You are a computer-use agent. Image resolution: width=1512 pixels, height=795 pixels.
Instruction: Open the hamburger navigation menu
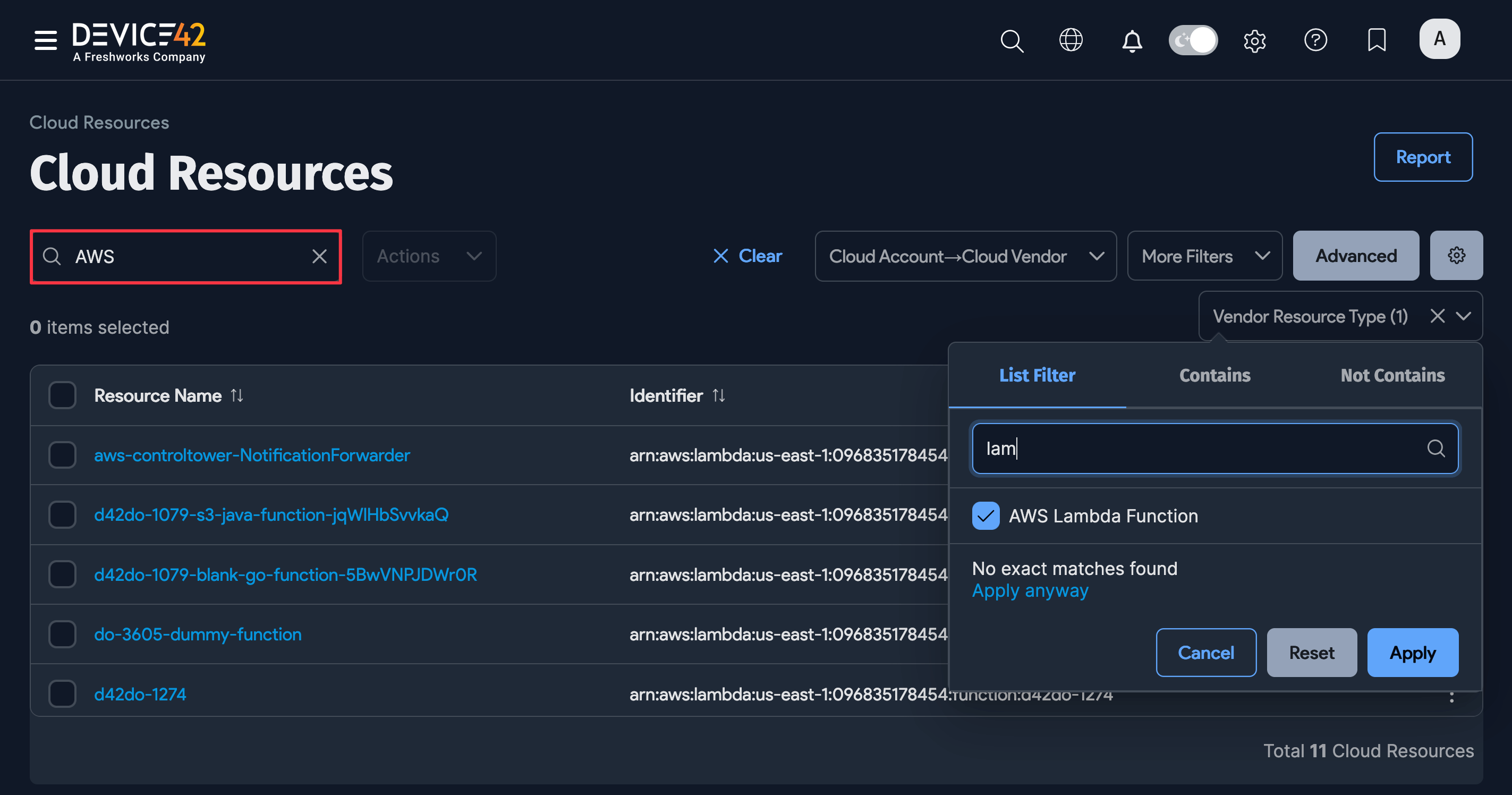45,40
